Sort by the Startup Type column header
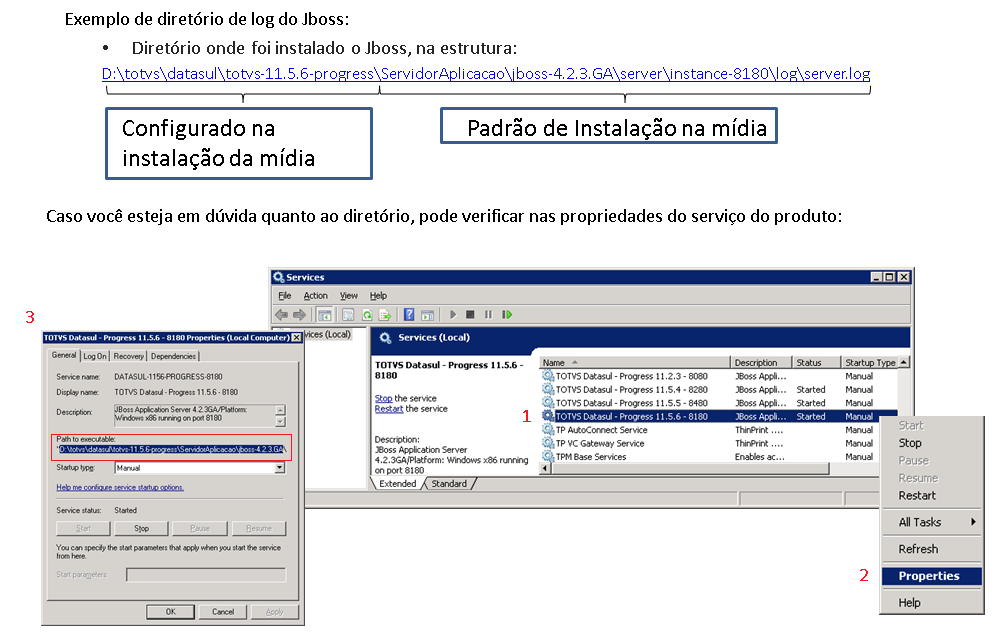 (870, 362)
